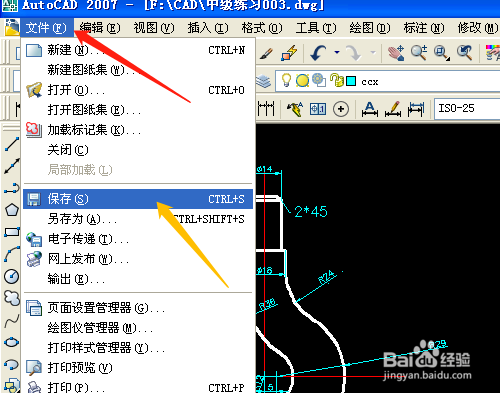Open the 视图(V) menu
The height and width of the screenshot is (393, 500).
click(154, 28)
